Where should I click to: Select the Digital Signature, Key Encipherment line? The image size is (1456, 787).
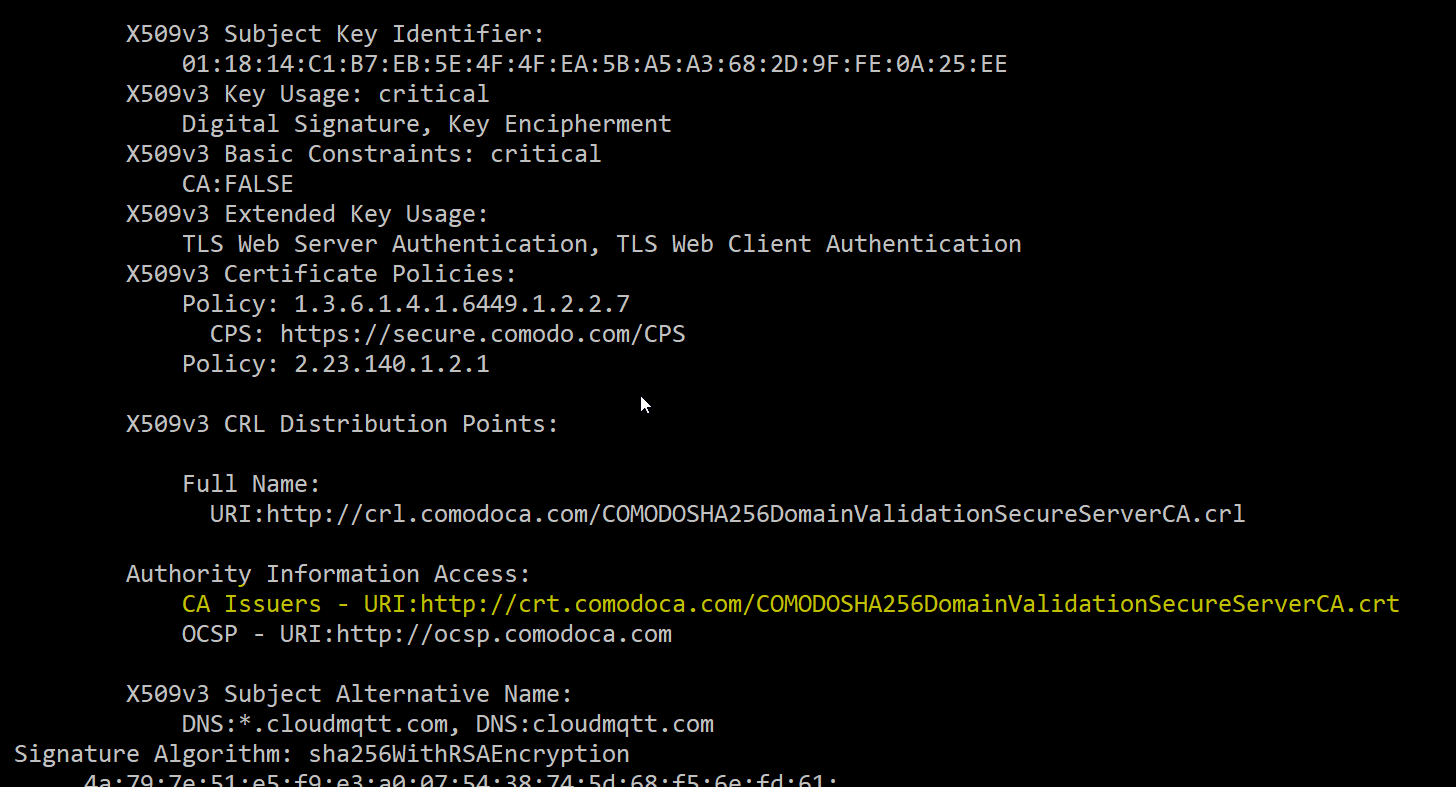click(x=426, y=125)
